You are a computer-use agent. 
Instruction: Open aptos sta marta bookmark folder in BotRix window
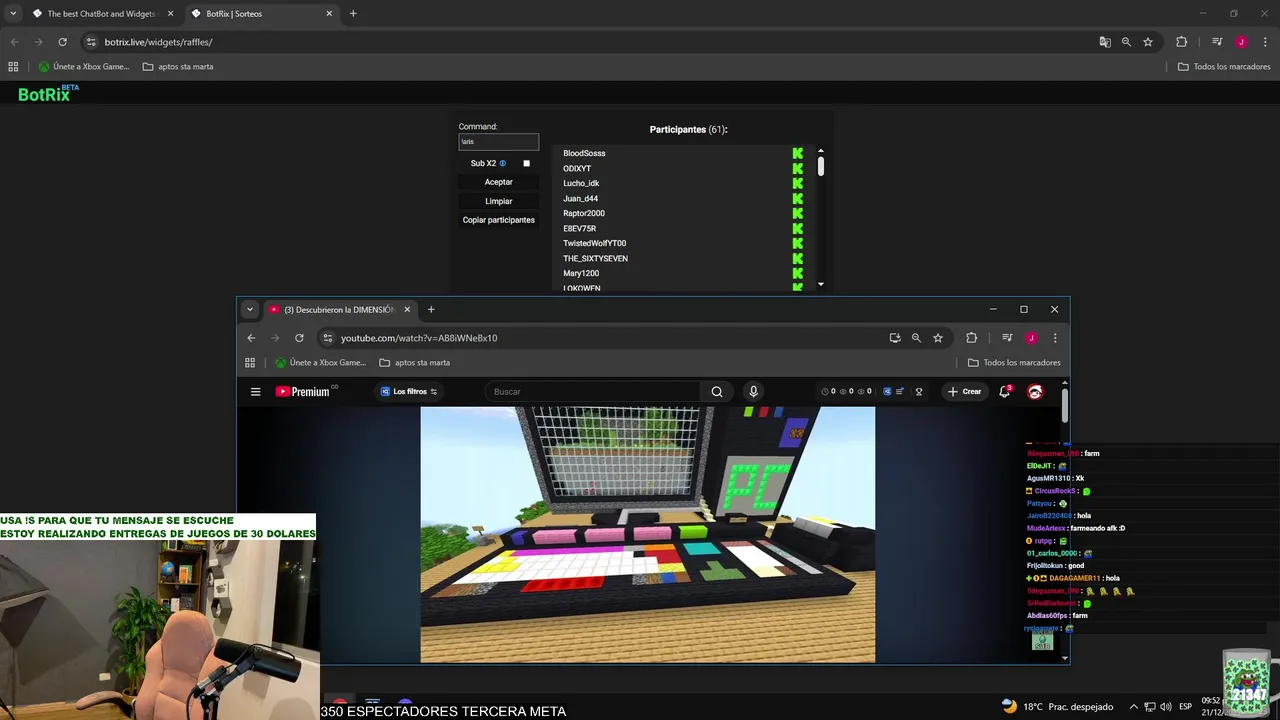[178, 67]
